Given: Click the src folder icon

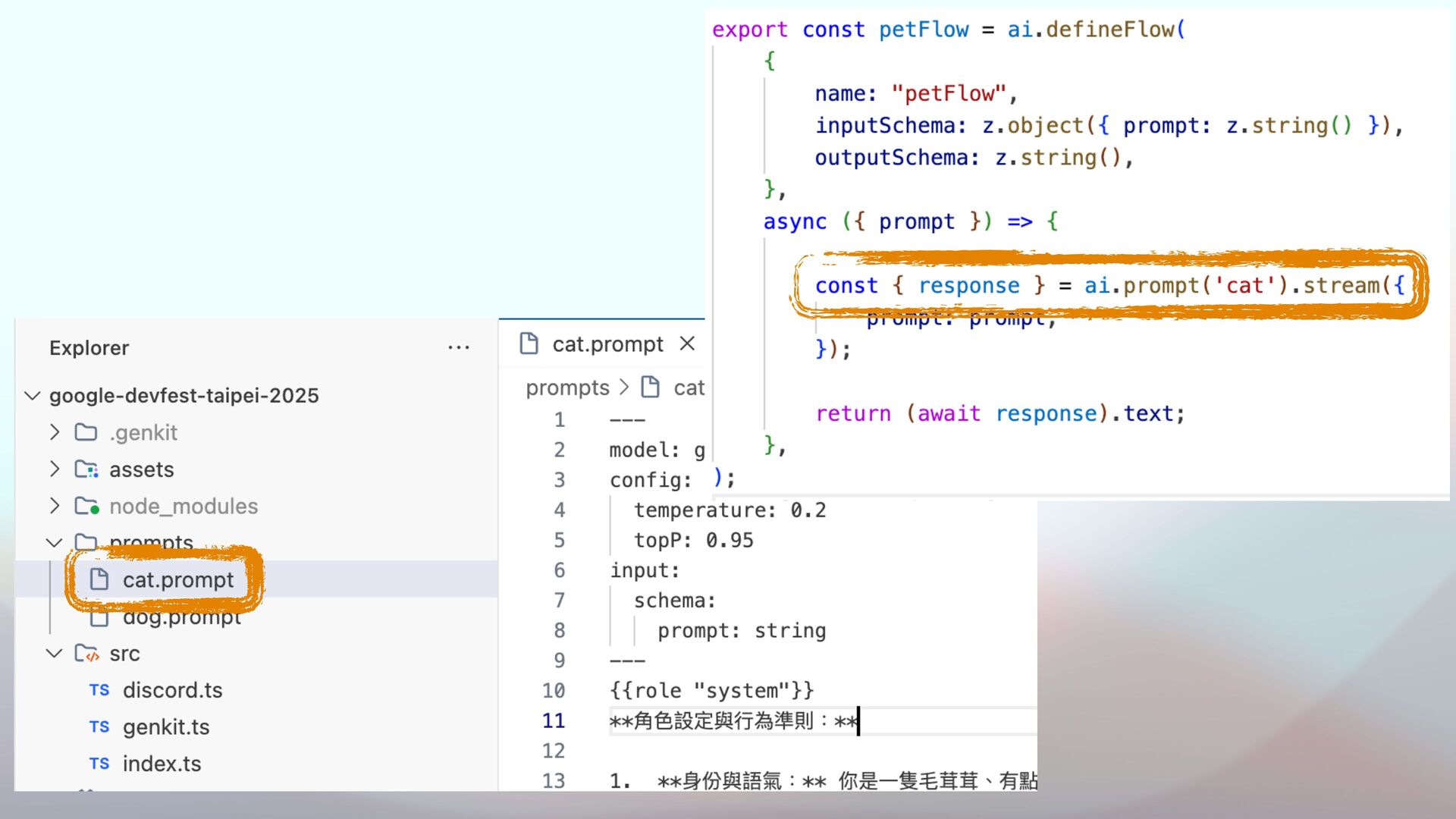Looking at the screenshot, I should pos(86,653).
